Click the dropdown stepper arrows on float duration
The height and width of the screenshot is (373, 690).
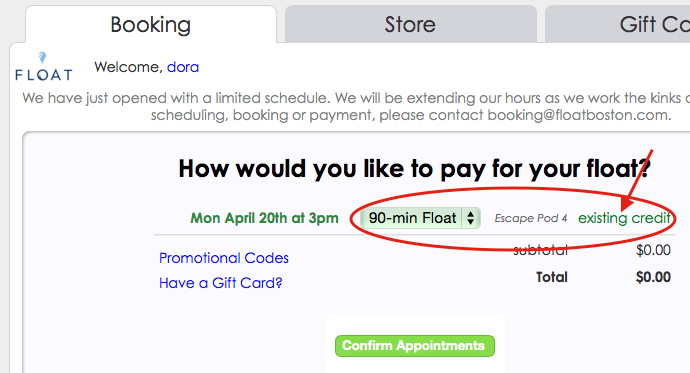(x=470, y=218)
